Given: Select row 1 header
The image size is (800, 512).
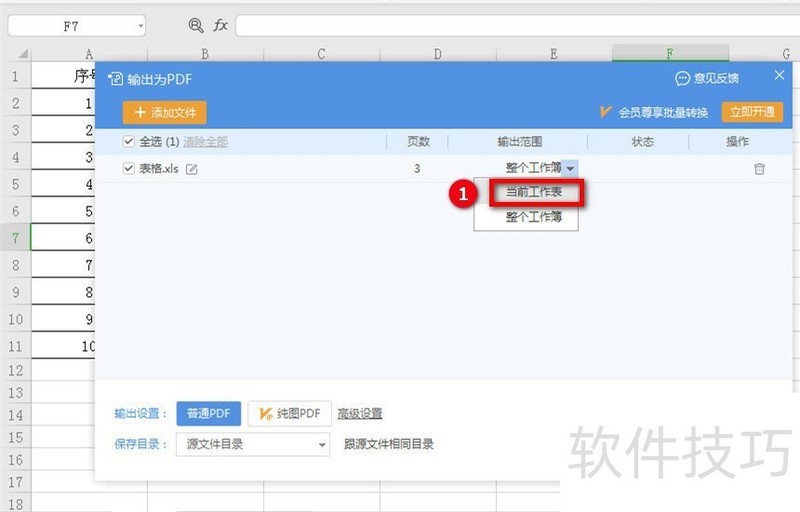Looking at the screenshot, I should tap(15, 76).
